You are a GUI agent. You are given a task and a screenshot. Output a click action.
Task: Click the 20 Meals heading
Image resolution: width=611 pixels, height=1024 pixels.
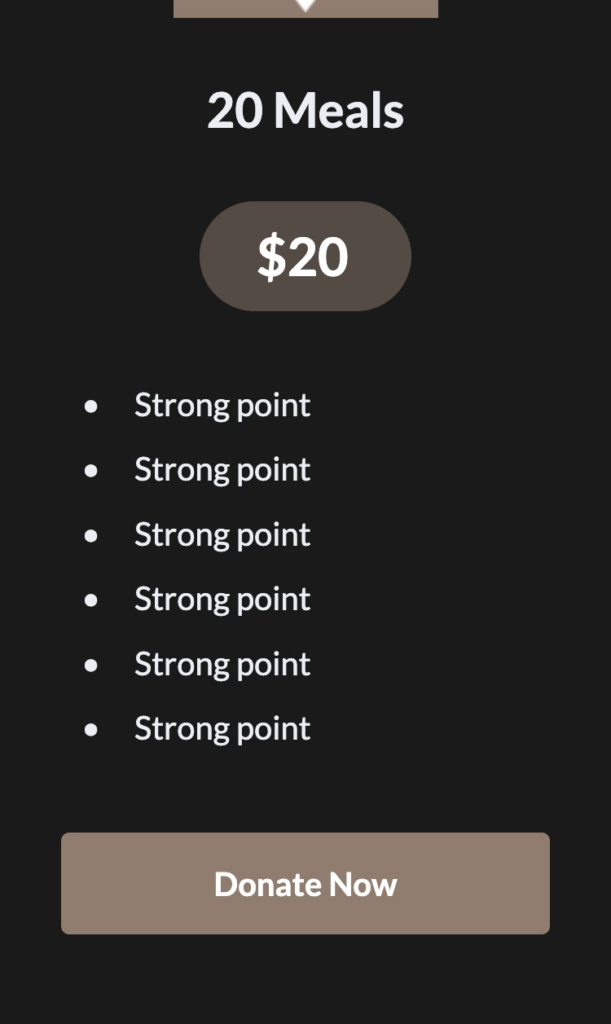click(x=305, y=110)
